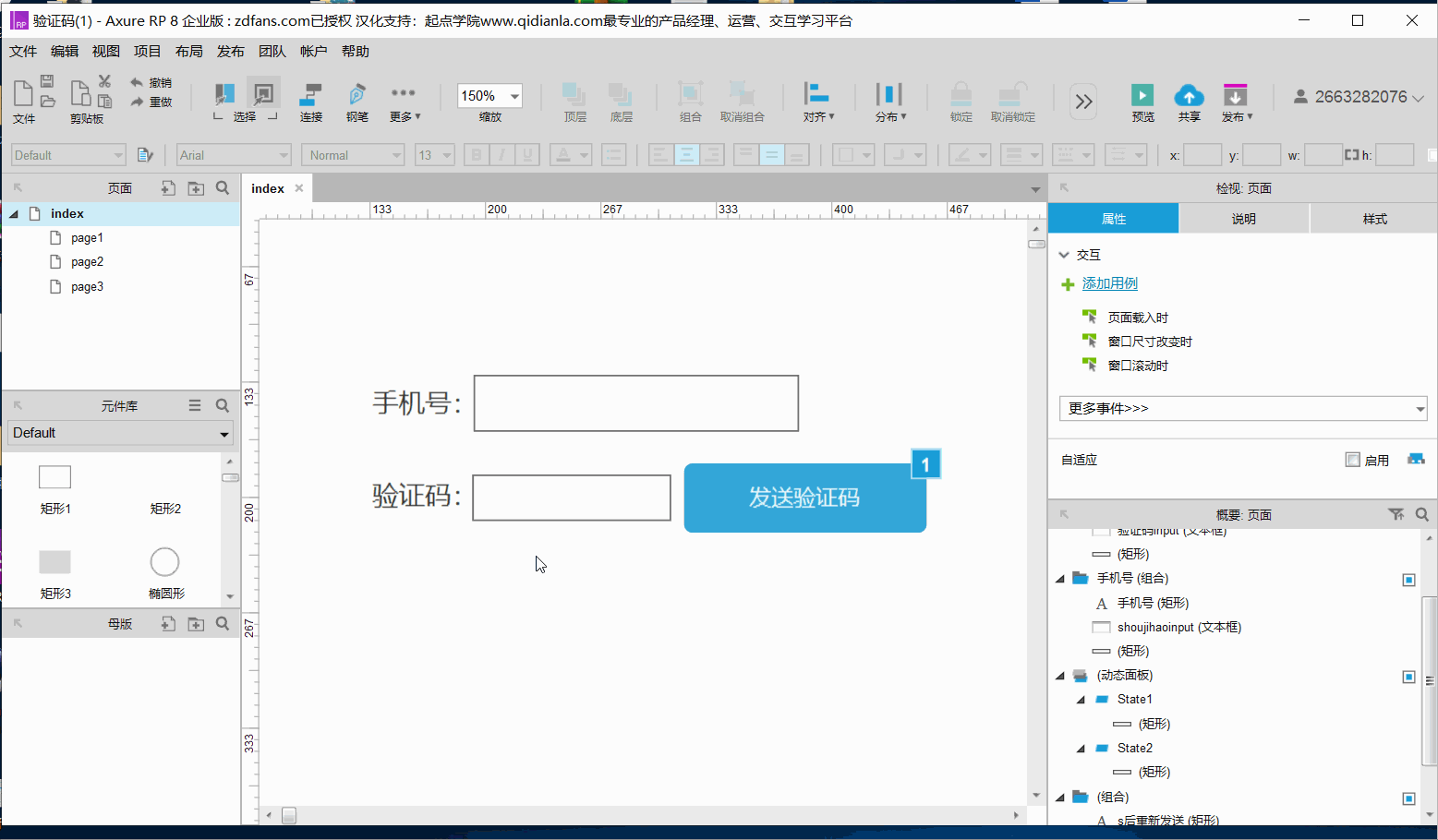Screen dimensions: 1438x840
Task: Open the font color swatch picker
Action: tap(571, 154)
